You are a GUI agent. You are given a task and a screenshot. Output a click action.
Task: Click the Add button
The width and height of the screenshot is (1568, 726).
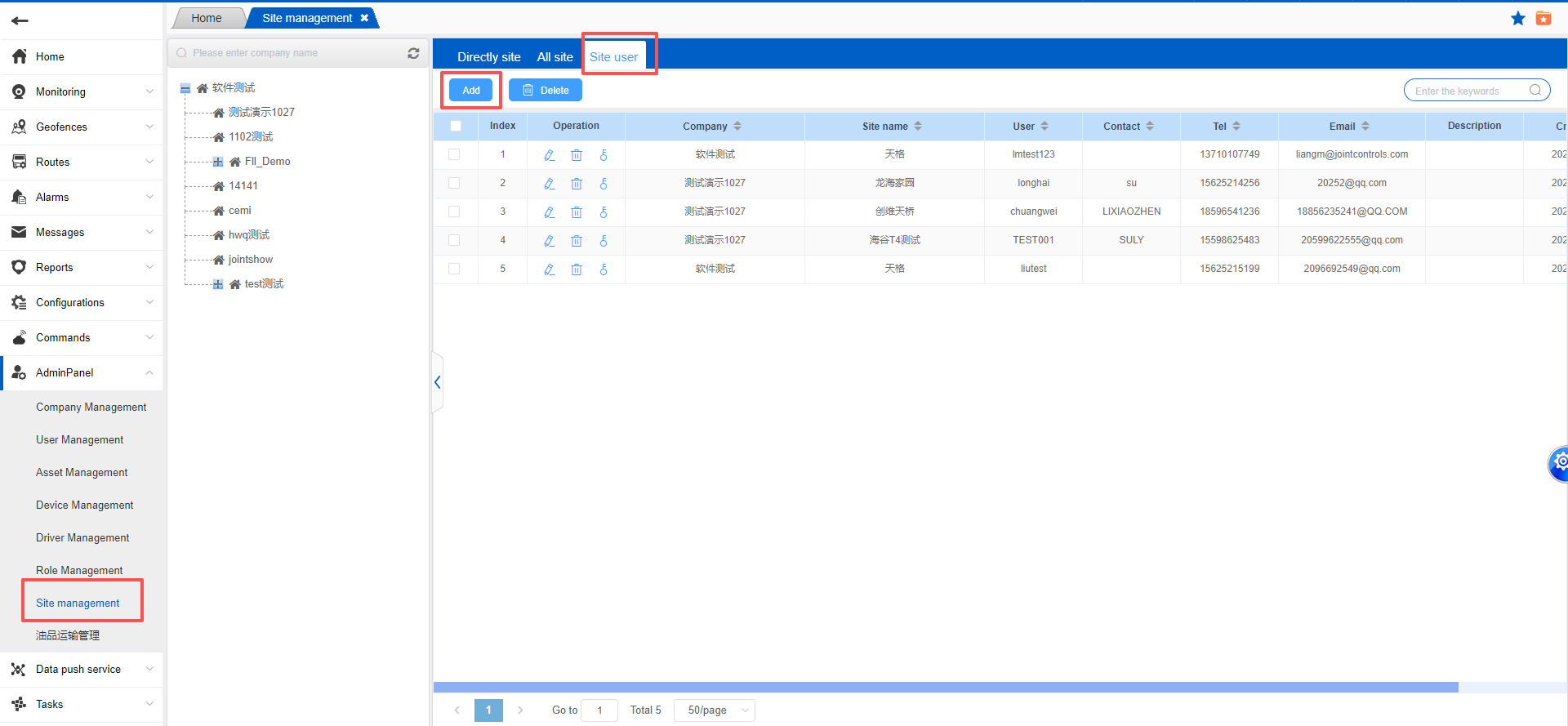[x=471, y=91]
